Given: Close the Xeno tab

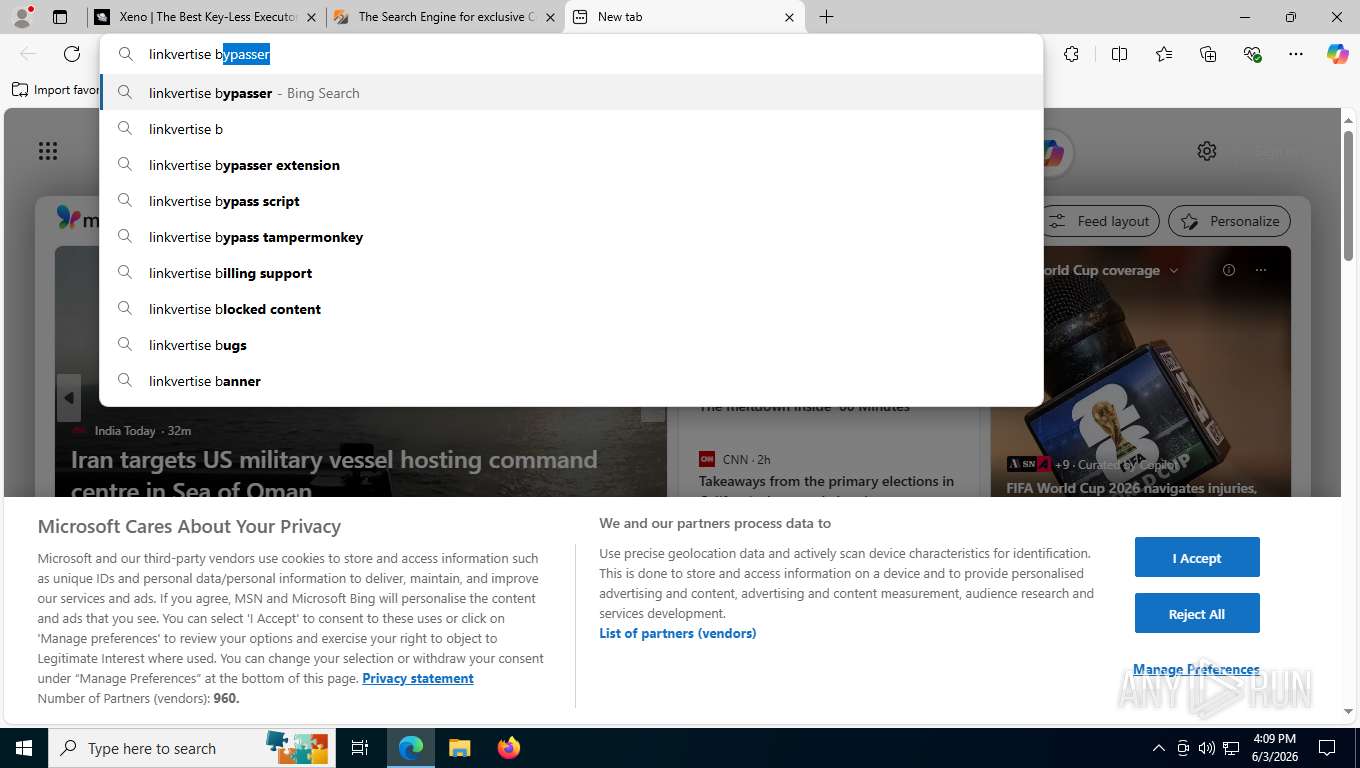Looking at the screenshot, I should pos(311,17).
